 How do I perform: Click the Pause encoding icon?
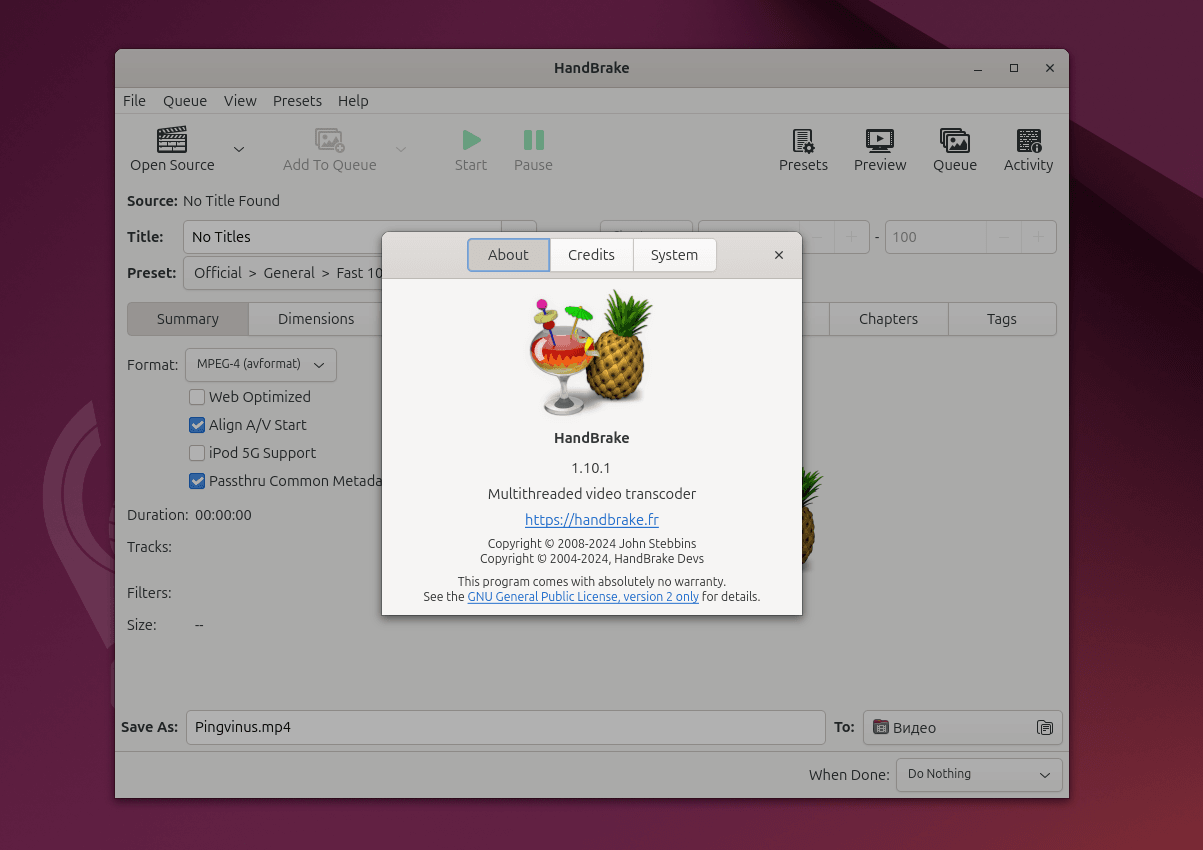(x=533, y=140)
